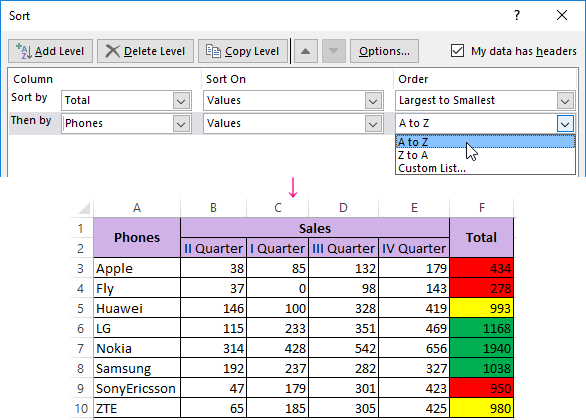Click the SonyEricsson cell

[x=137, y=388]
